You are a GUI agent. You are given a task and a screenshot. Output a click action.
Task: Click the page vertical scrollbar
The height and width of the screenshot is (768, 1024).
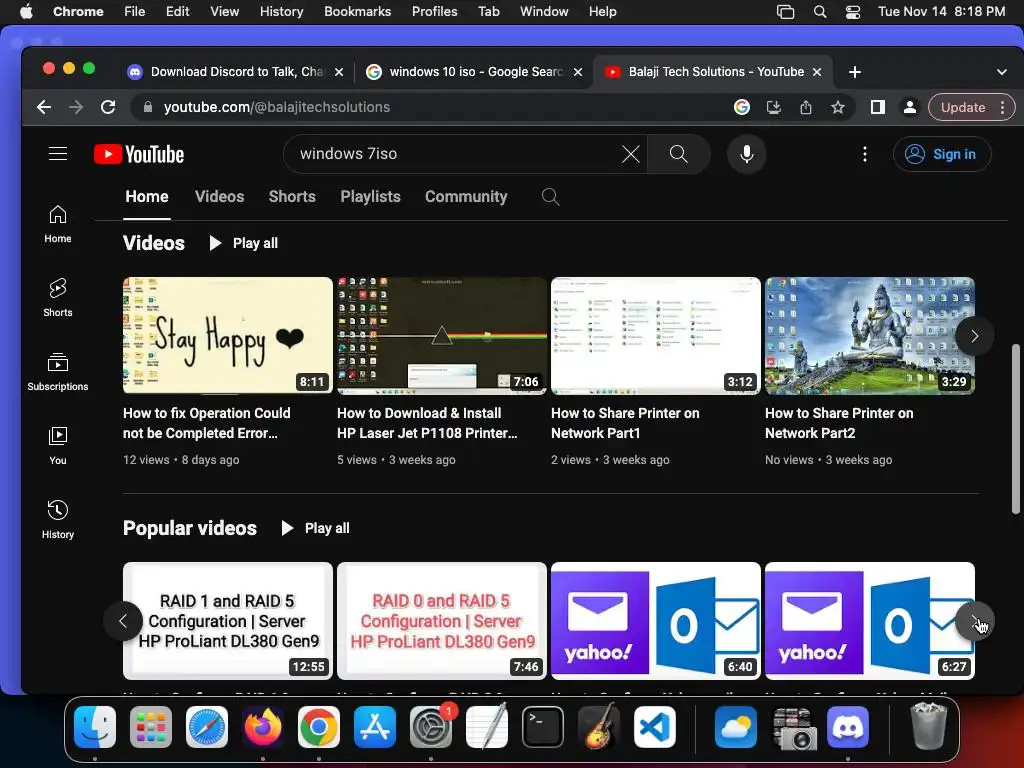(x=1016, y=429)
